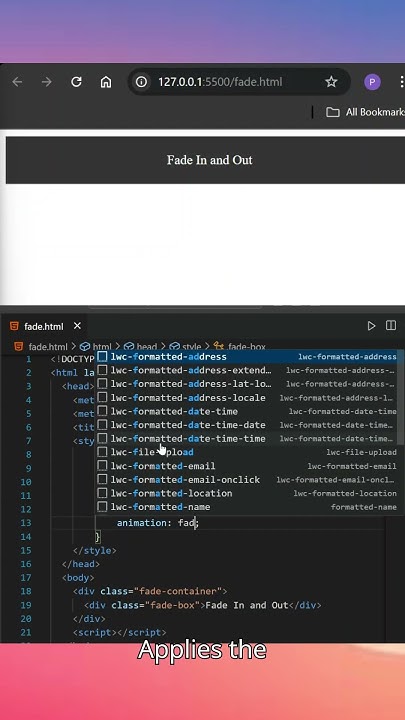This screenshot has height=720, width=405.
Task: Click line number 13 in gutter
Action: [26, 523]
